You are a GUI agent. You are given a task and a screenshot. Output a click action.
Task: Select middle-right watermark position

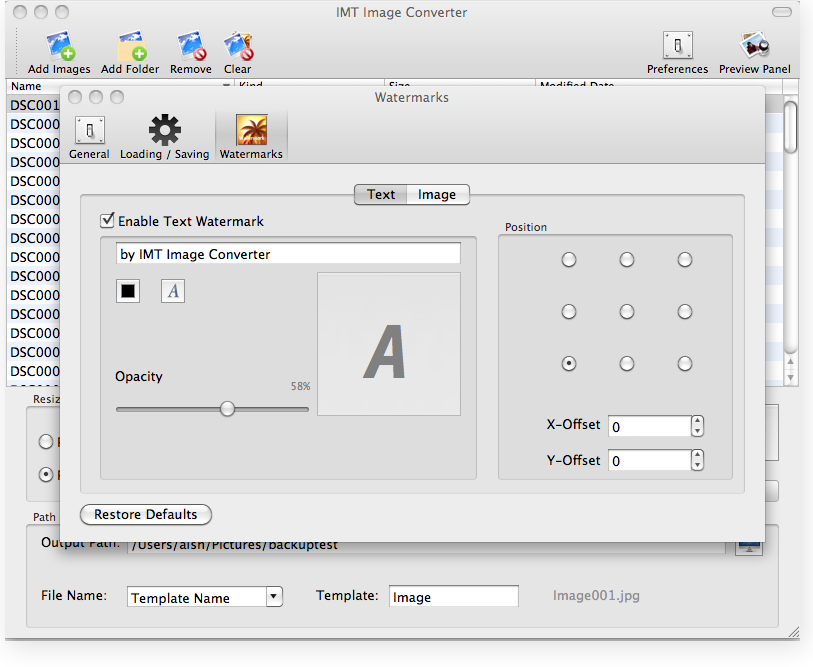[685, 311]
